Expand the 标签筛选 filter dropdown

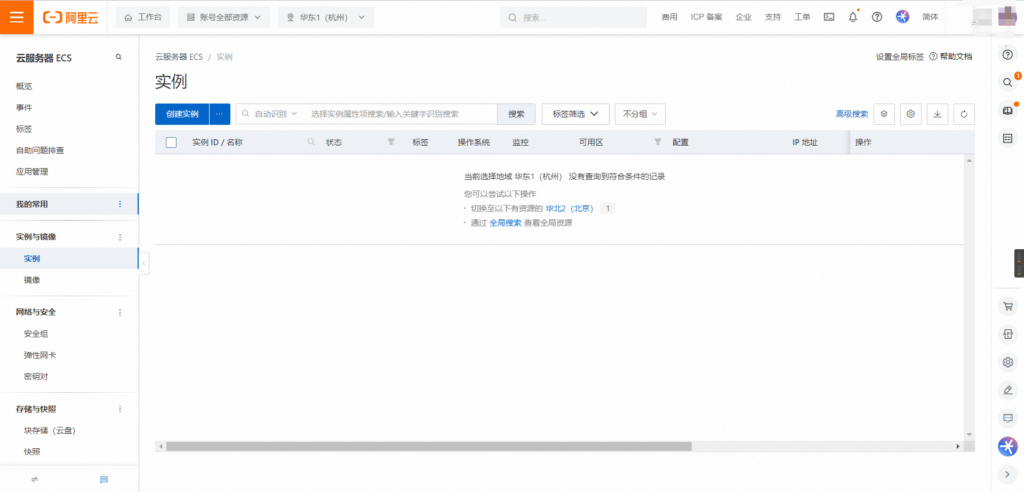575,114
